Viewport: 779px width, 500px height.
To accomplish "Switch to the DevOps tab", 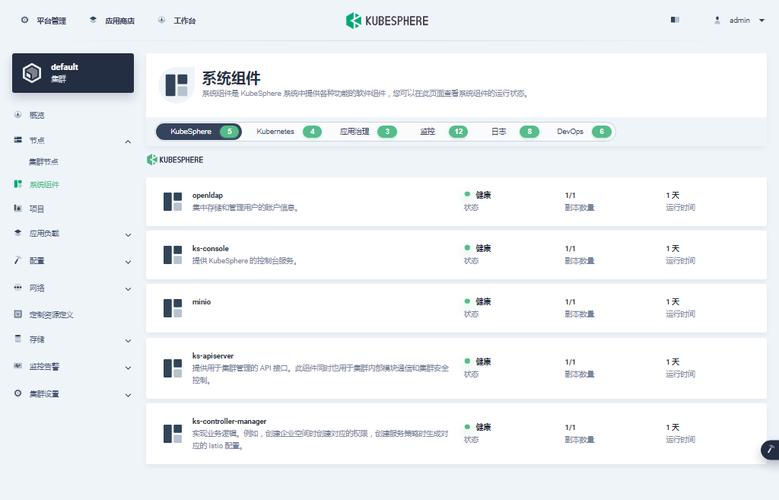I will tap(584, 132).
